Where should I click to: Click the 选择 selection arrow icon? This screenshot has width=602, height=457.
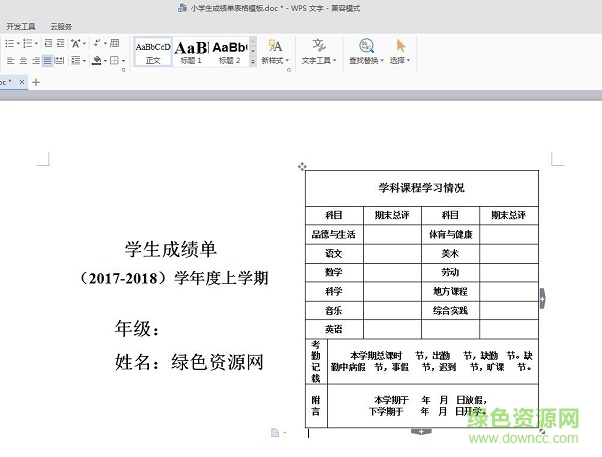click(x=401, y=46)
